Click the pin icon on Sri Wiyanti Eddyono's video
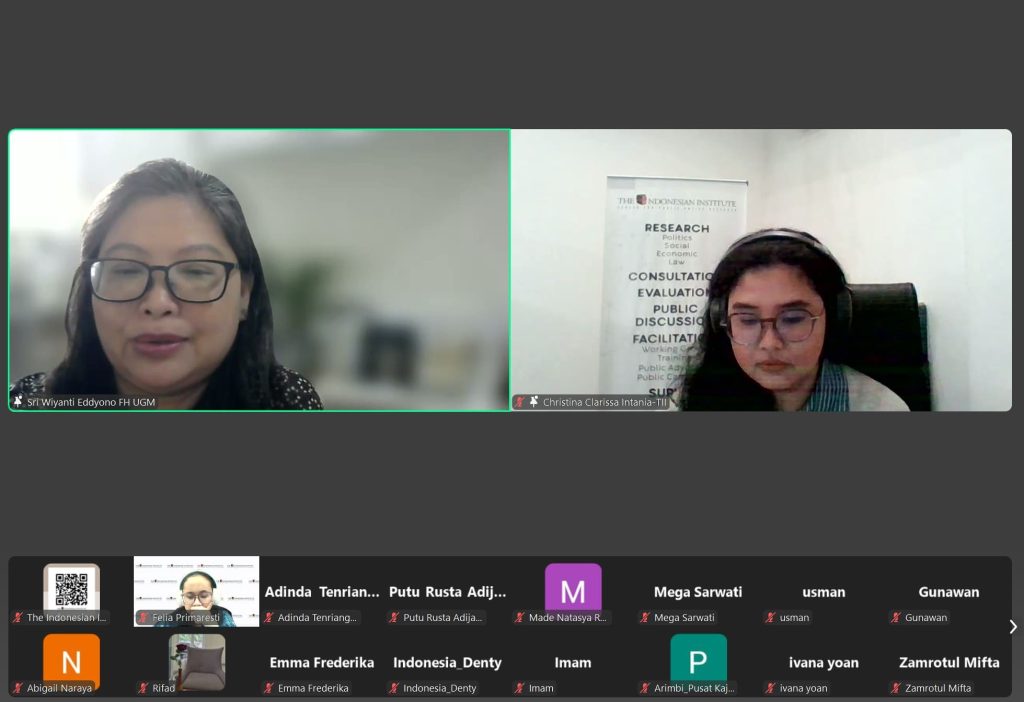The width and height of the screenshot is (1024, 702). (18, 402)
